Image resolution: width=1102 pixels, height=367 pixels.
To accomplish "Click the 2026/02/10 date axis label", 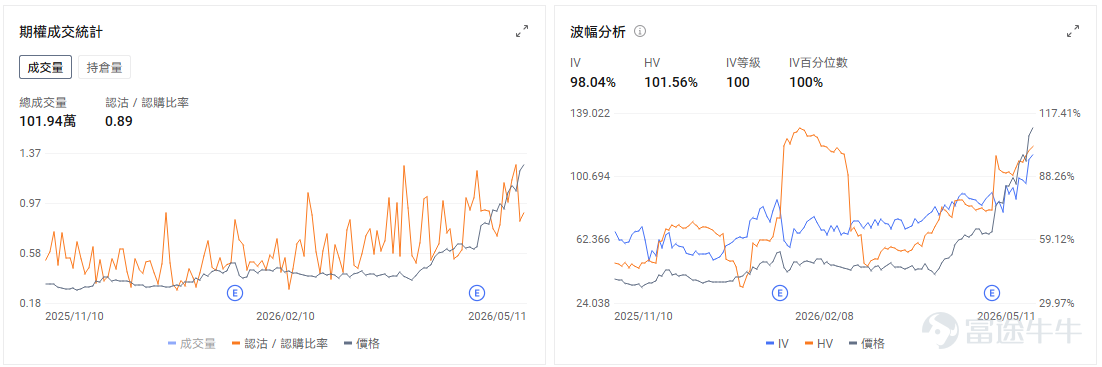I will pyautogui.click(x=285, y=316).
